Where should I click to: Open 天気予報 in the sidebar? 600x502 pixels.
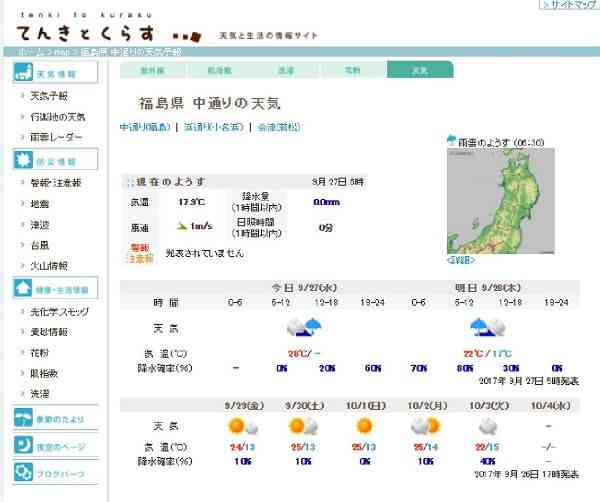49,96
